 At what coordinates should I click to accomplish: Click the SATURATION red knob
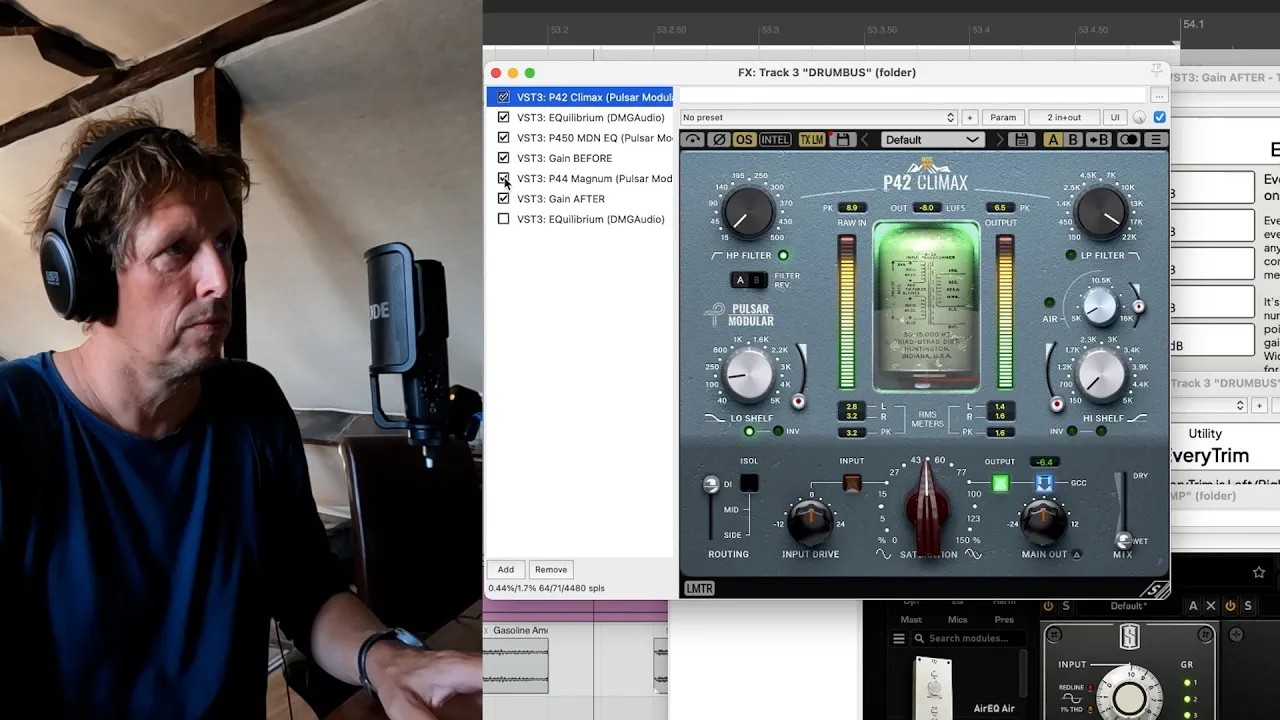[x=928, y=508]
